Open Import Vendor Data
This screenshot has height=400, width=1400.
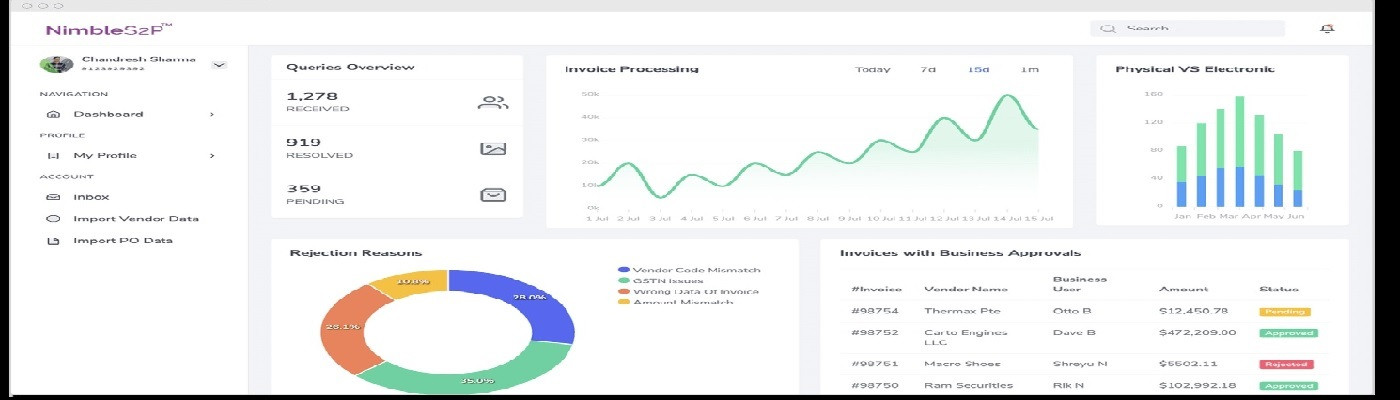pos(136,218)
